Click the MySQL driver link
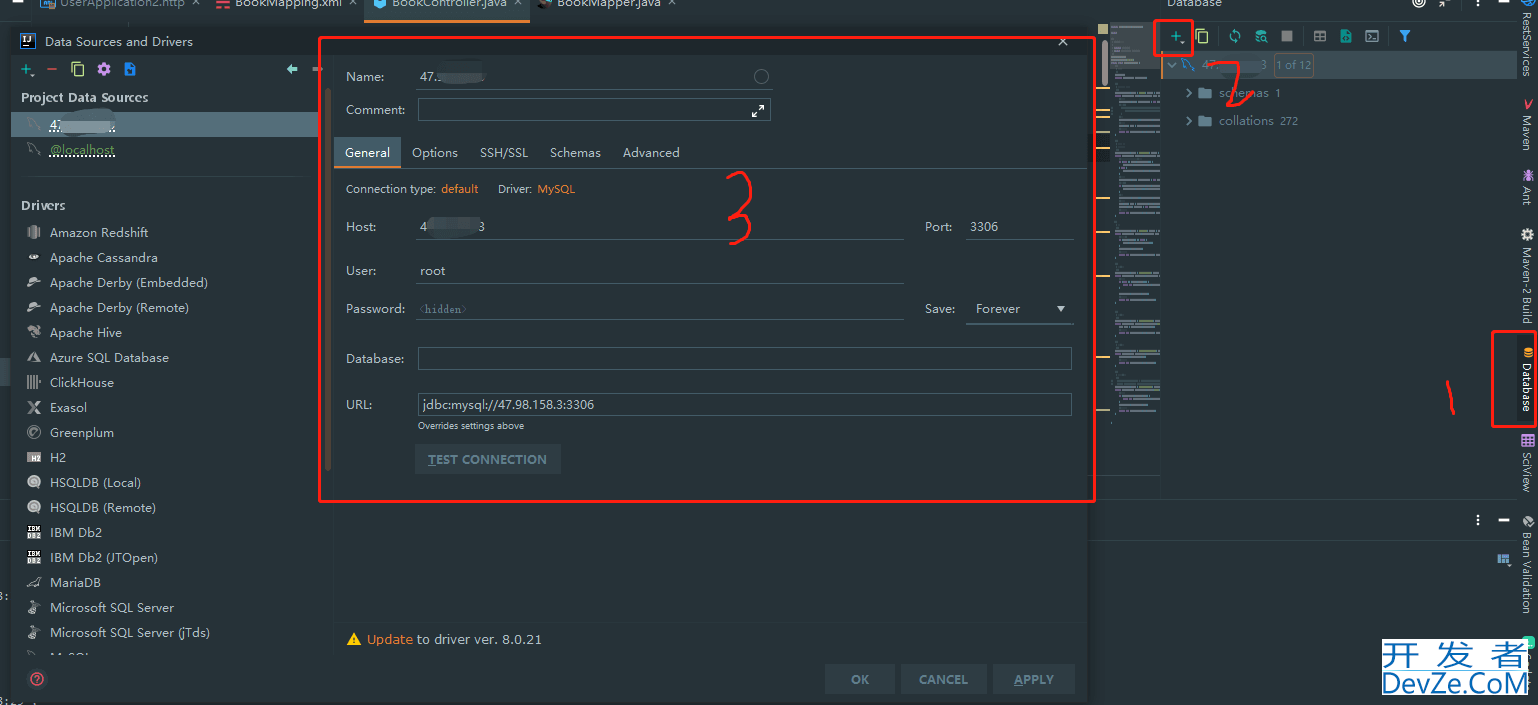The width and height of the screenshot is (1538, 705). (556, 189)
